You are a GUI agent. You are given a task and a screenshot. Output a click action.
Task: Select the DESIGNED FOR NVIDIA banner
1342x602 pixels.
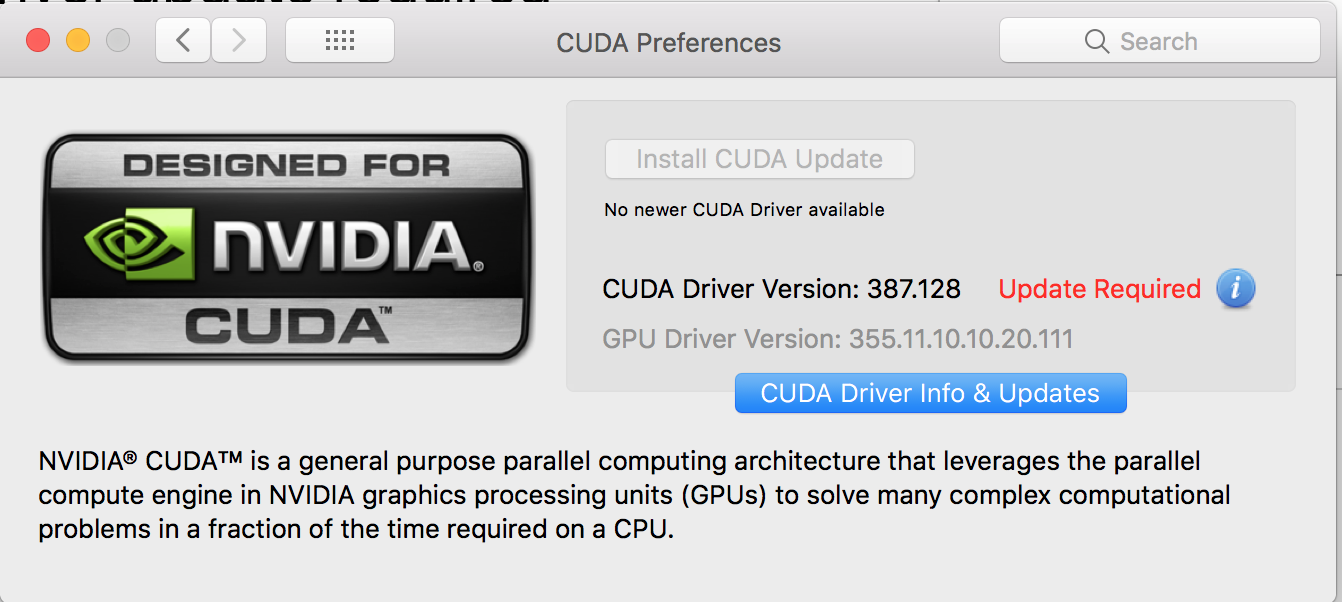(287, 167)
